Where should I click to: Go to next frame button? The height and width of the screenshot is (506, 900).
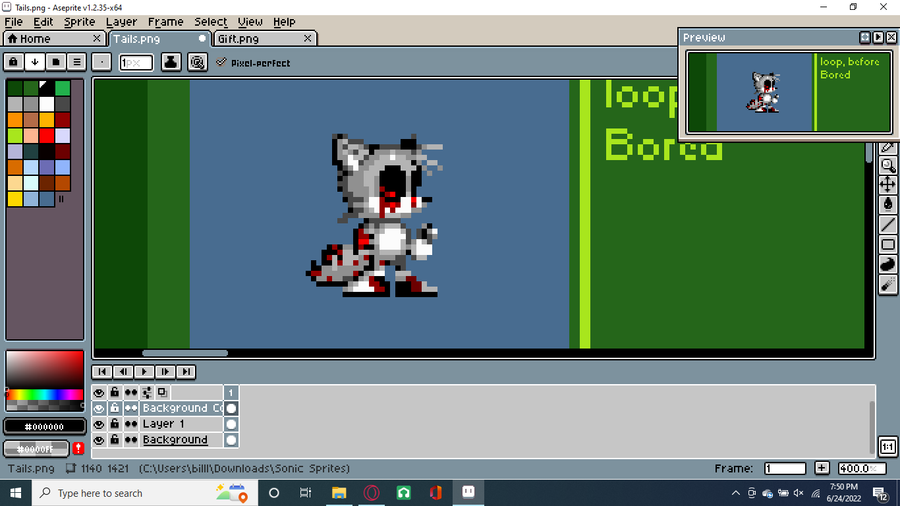[x=165, y=372]
